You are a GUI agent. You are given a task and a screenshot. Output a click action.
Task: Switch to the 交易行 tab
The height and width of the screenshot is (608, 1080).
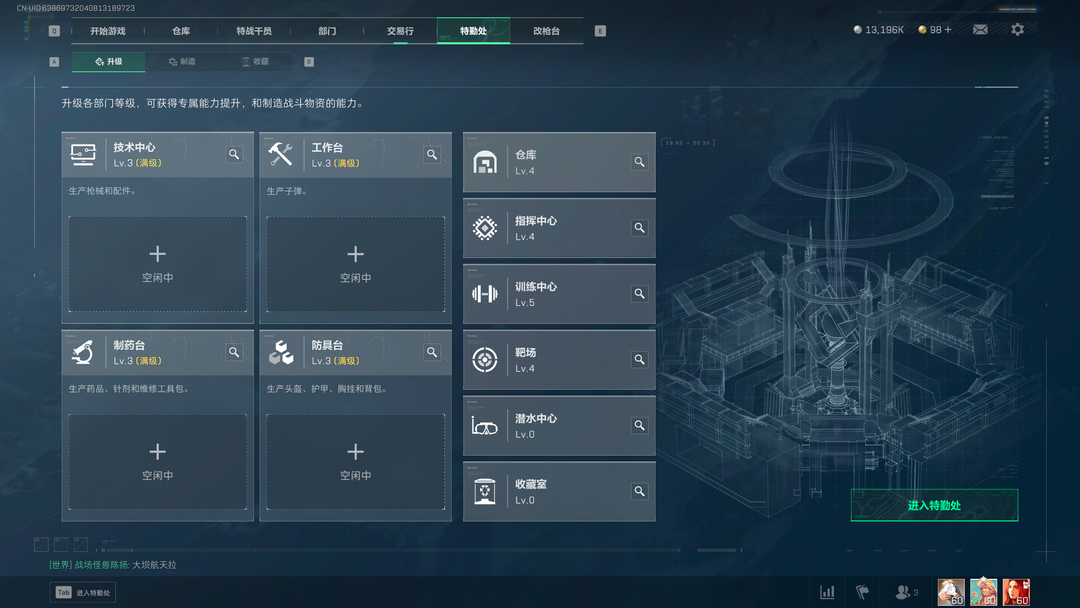pos(400,31)
